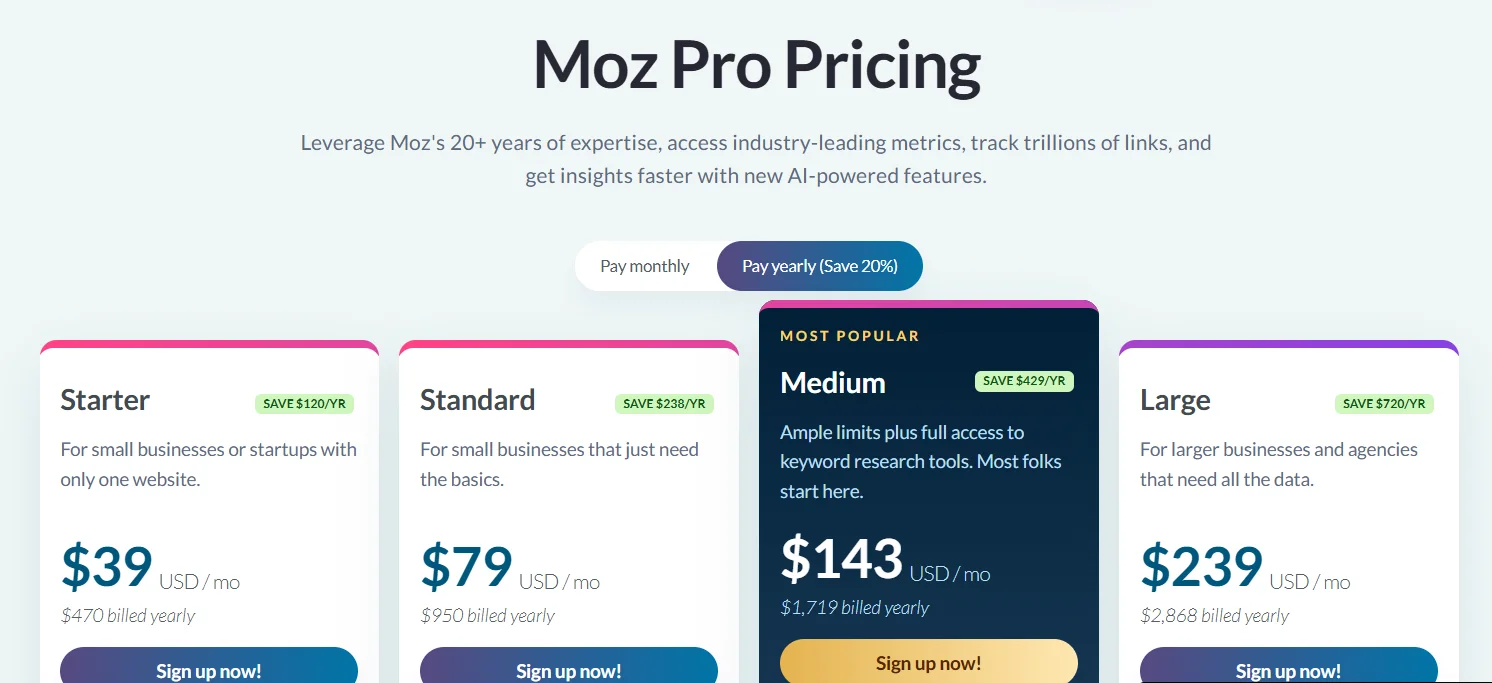
Task: Select the SAVE $429/YR badge
Action: pyautogui.click(x=1024, y=381)
